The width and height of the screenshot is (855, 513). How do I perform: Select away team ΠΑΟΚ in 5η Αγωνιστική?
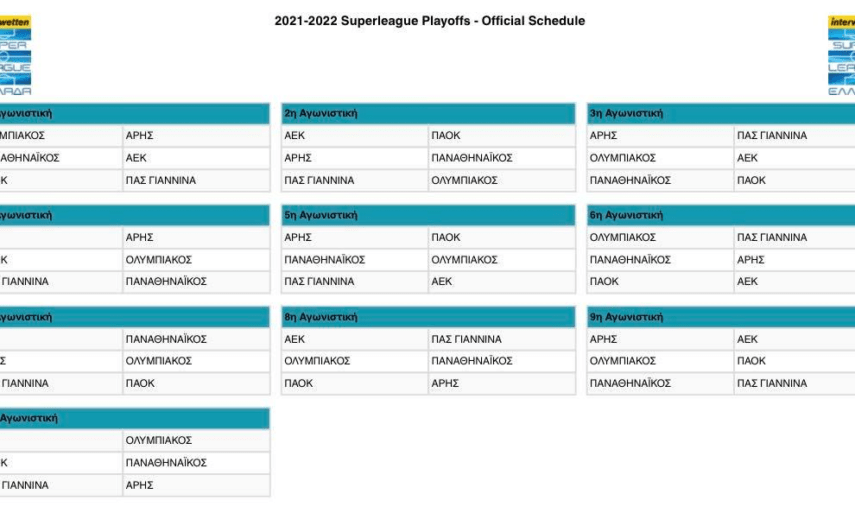click(x=445, y=238)
